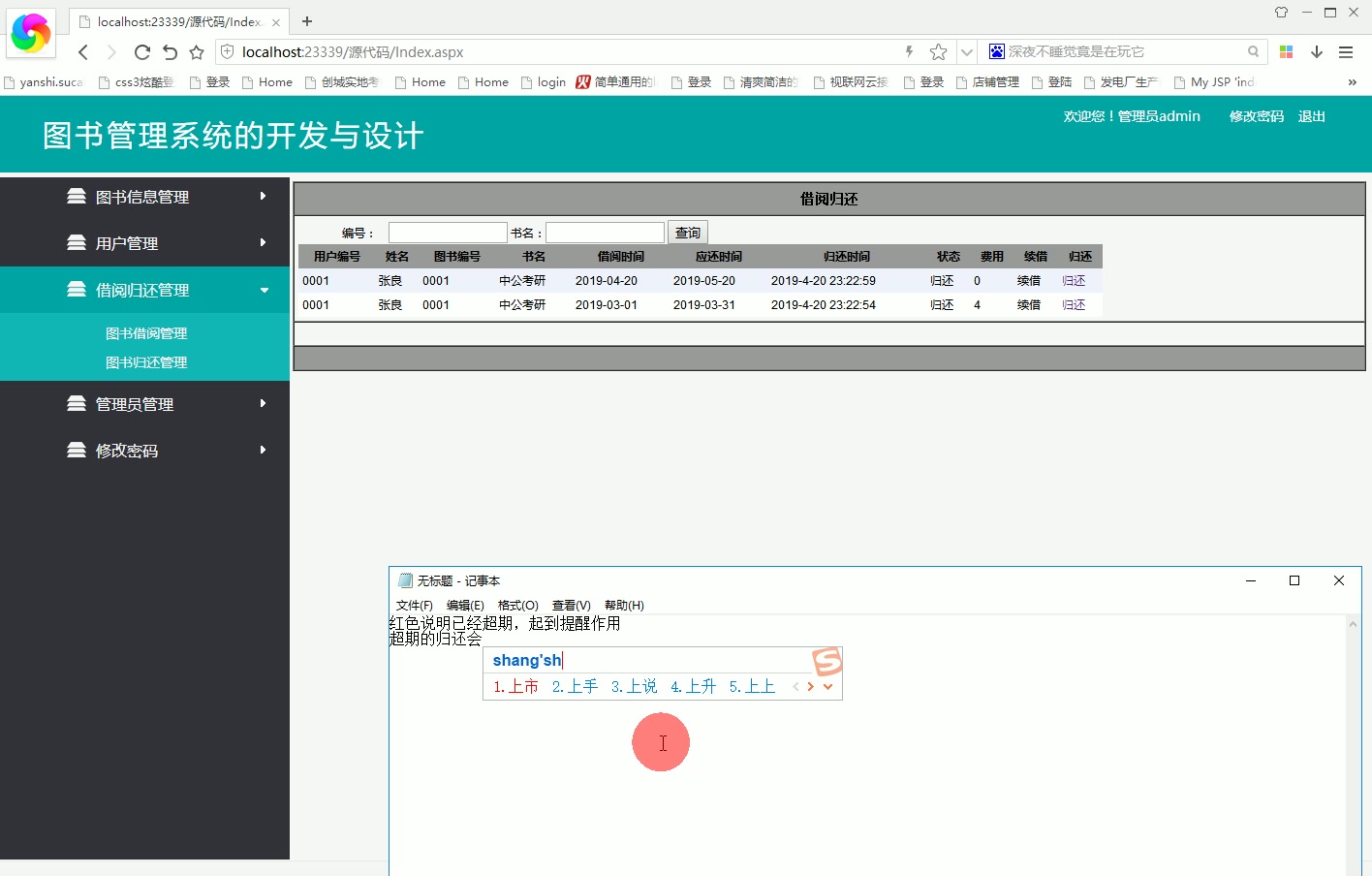This screenshot has width=1372, height=876.
Task: Click the browser colorful logo icon
Action: 30,33
